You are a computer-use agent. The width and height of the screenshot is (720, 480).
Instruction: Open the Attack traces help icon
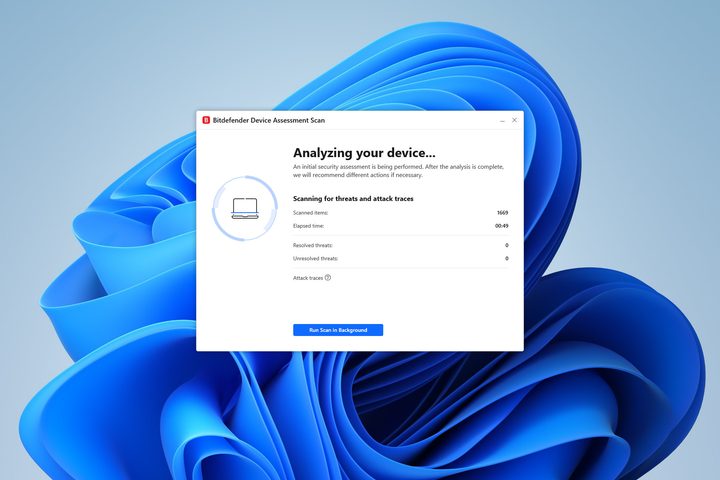[x=328, y=277]
